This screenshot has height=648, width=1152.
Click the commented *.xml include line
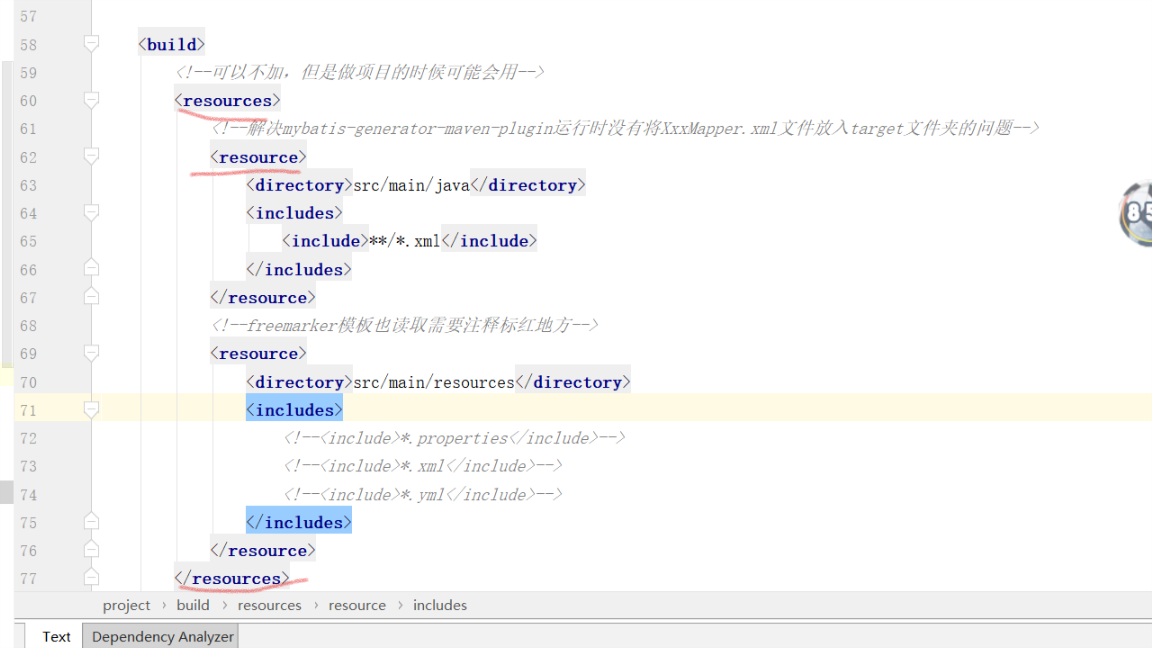[x=422, y=466]
